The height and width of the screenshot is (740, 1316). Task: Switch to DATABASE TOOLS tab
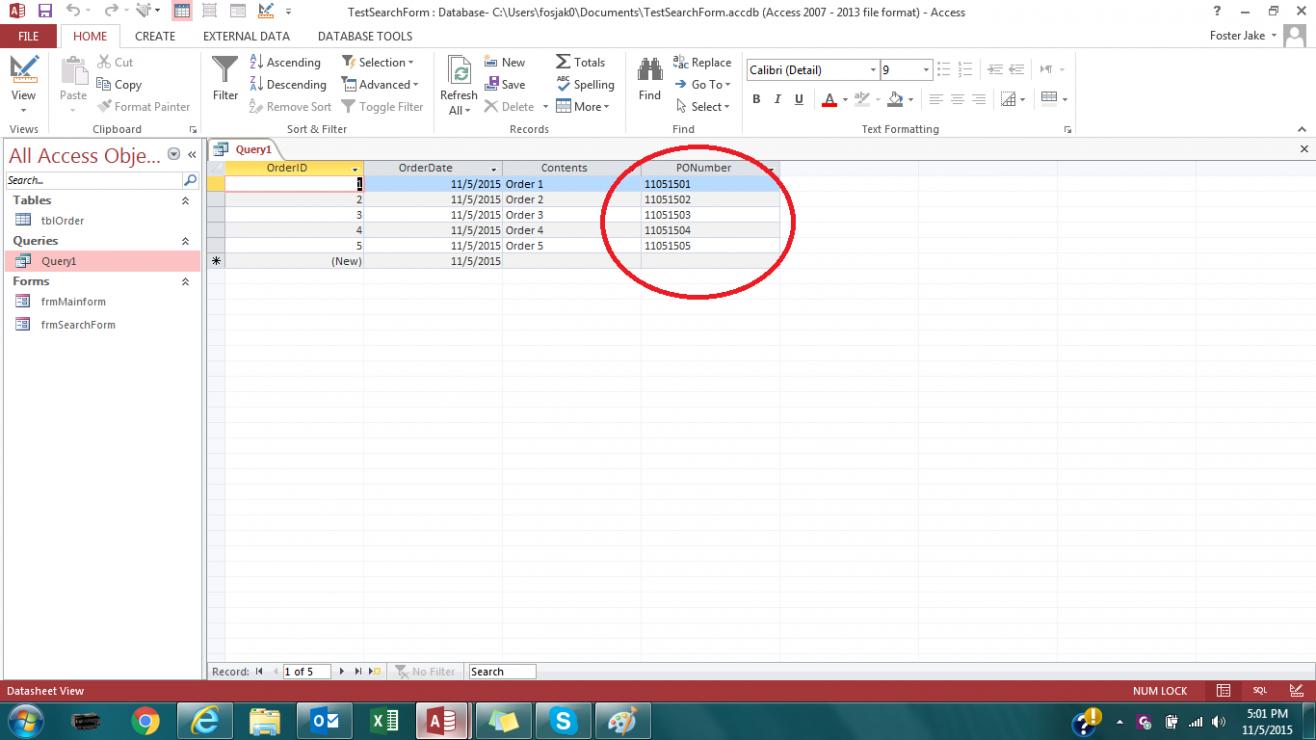point(365,36)
